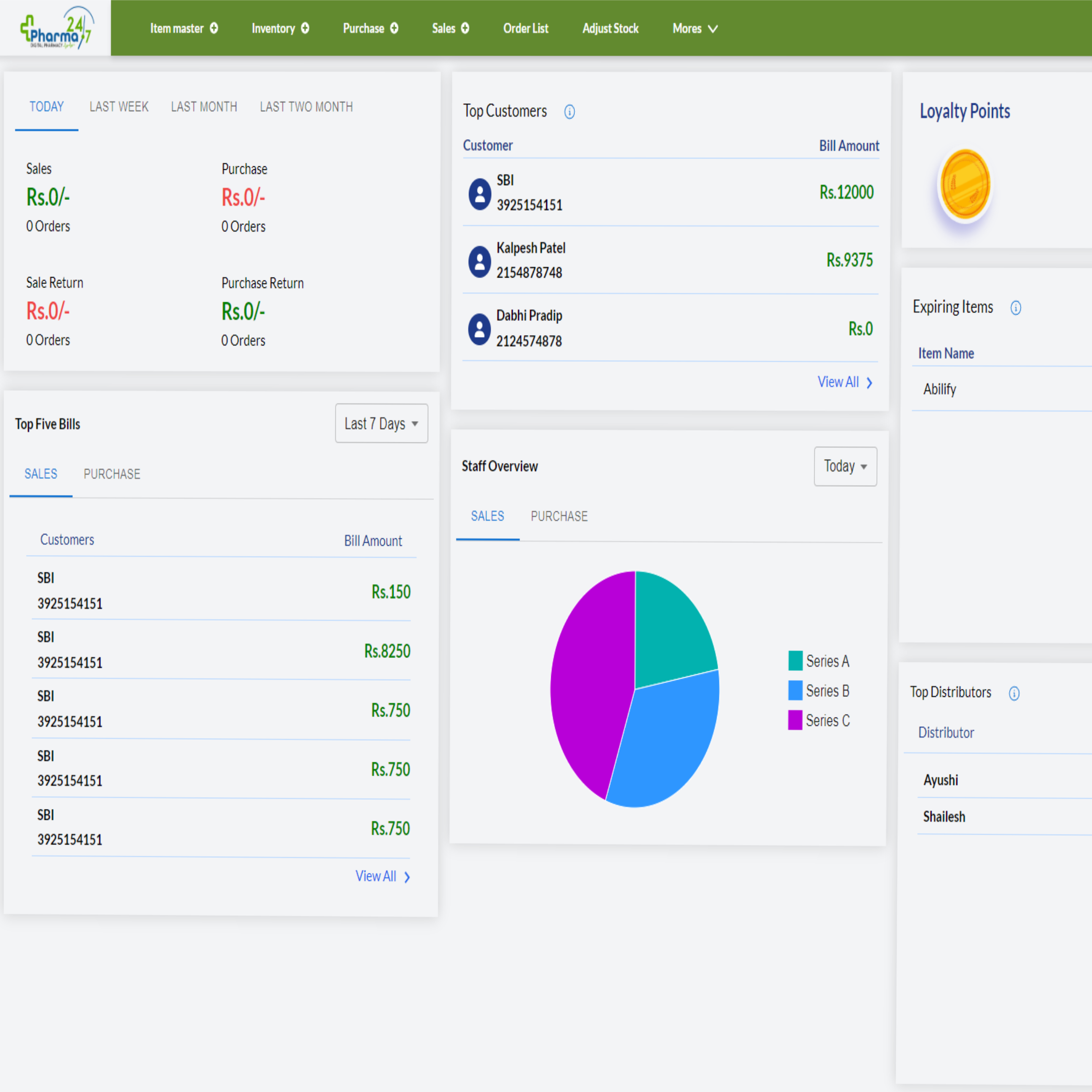This screenshot has width=1092, height=1092.
Task: Click the Top Customers info icon
Action: (569, 112)
